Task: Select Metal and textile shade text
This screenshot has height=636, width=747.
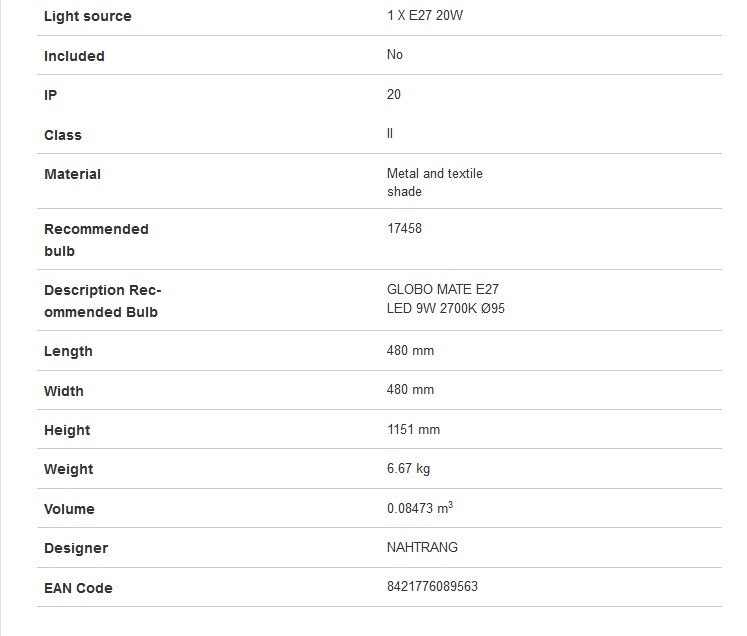Action: point(434,182)
